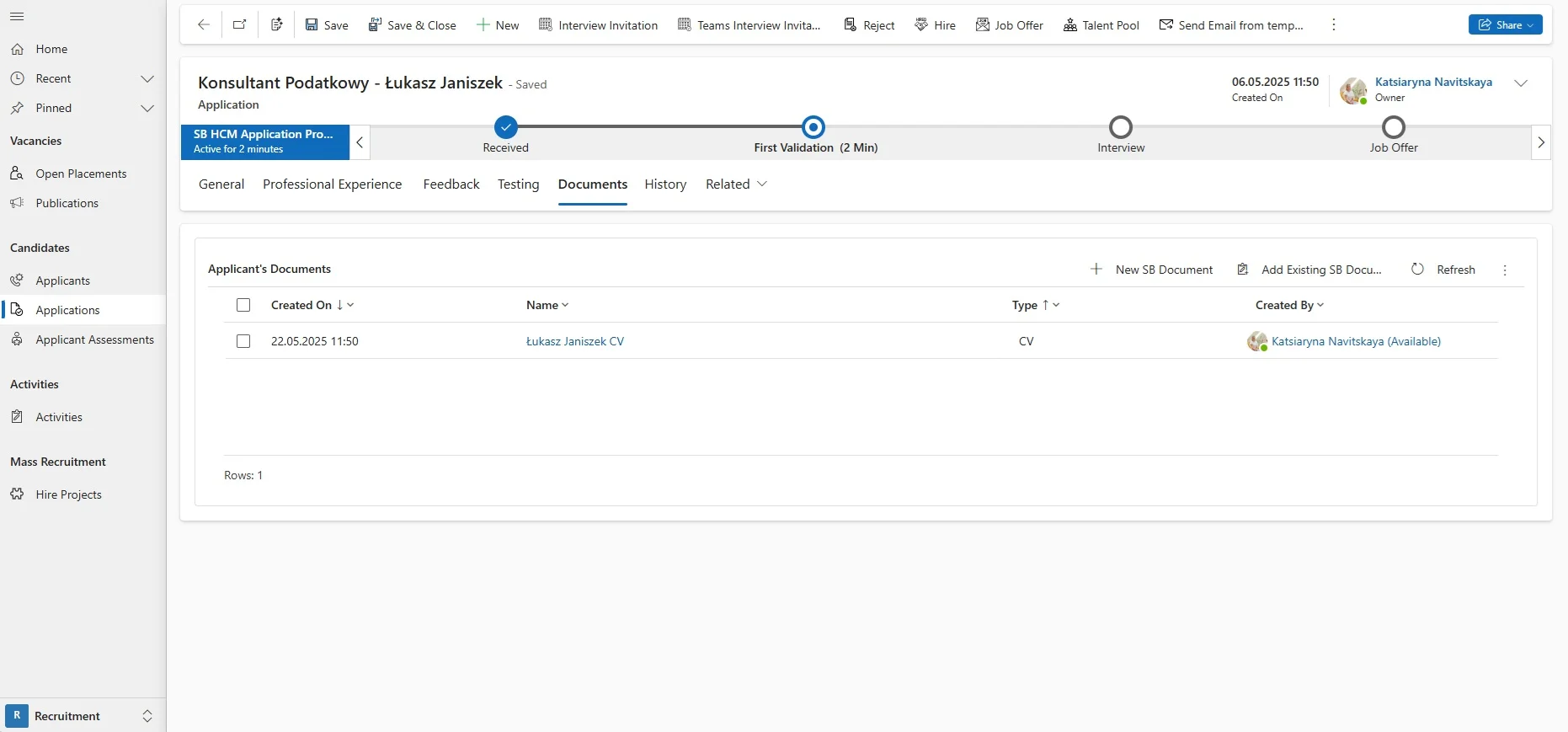
Task: Select all documents with header checkbox
Action: (243, 305)
